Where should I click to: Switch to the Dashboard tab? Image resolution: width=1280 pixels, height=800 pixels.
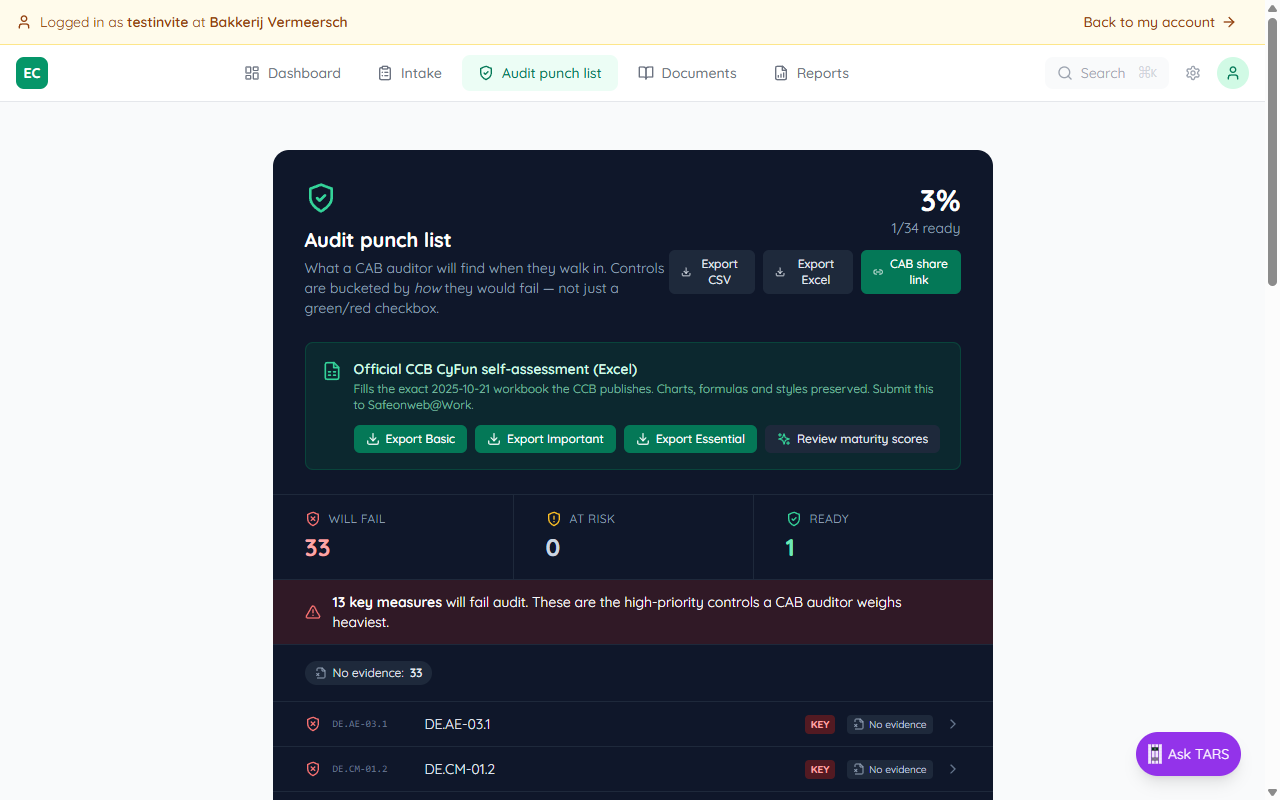click(293, 73)
